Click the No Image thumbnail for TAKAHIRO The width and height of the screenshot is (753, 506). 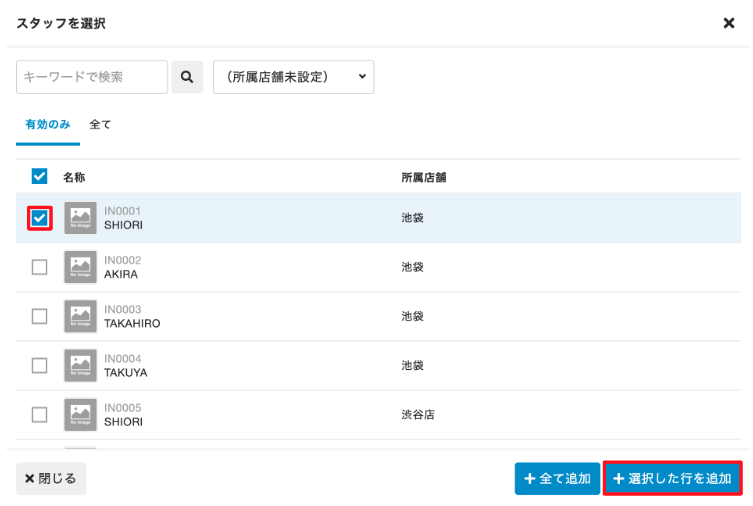tap(80, 316)
